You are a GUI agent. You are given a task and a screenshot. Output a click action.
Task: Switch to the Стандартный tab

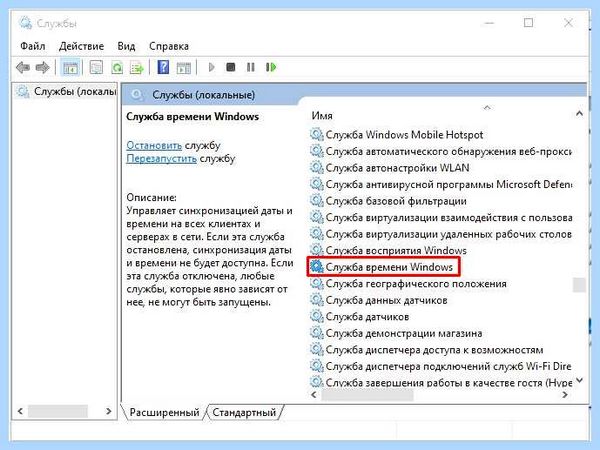pos(244,412)
